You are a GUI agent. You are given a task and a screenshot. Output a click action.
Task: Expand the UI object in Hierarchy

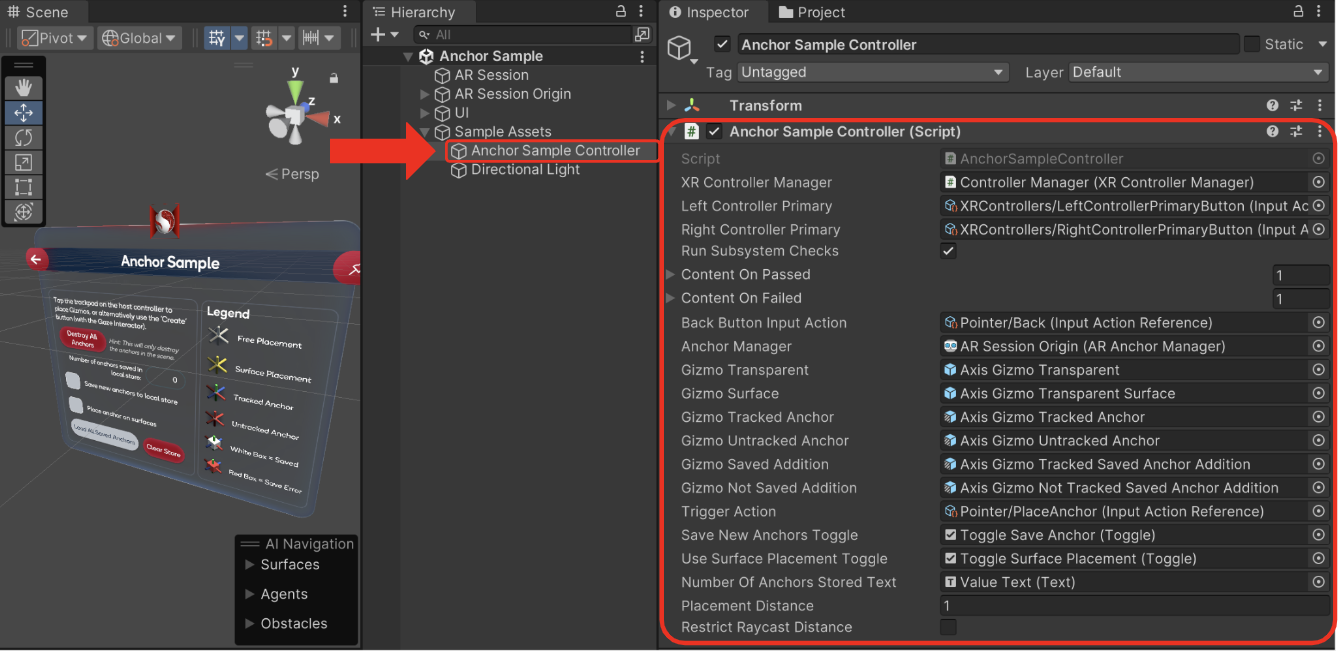pos(425,114)
